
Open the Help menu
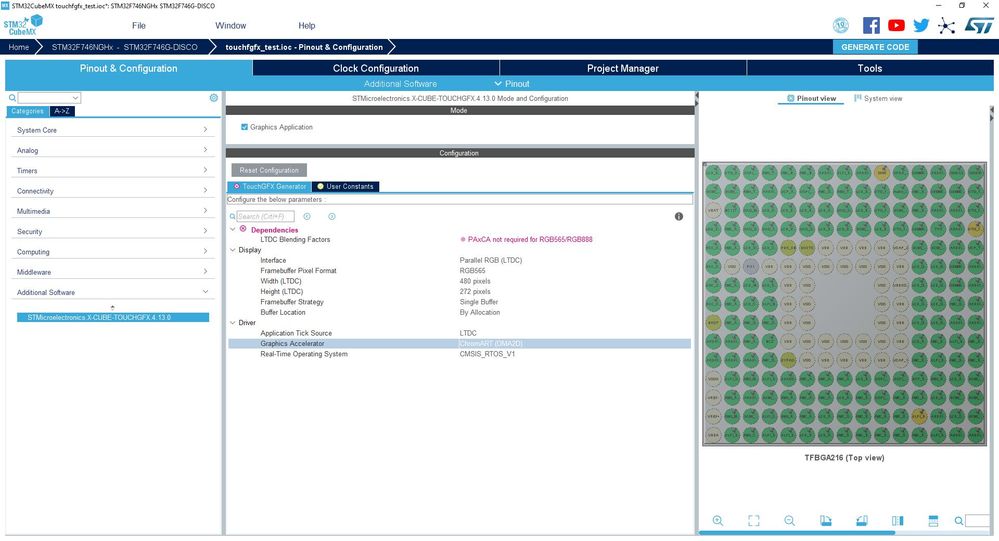(306, 25)
